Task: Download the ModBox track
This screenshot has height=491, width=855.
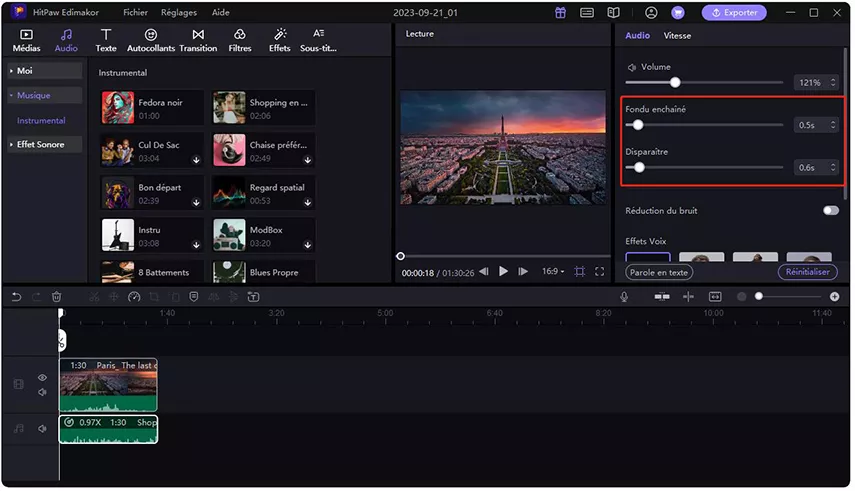Action: tap(308, 245)
